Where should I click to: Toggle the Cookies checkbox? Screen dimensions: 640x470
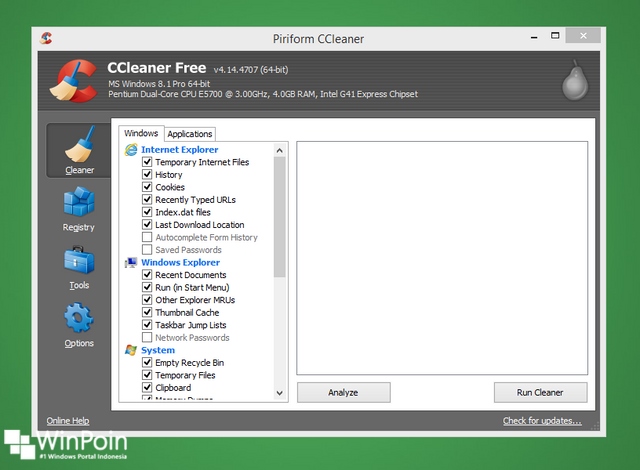[x=147, y=187]
